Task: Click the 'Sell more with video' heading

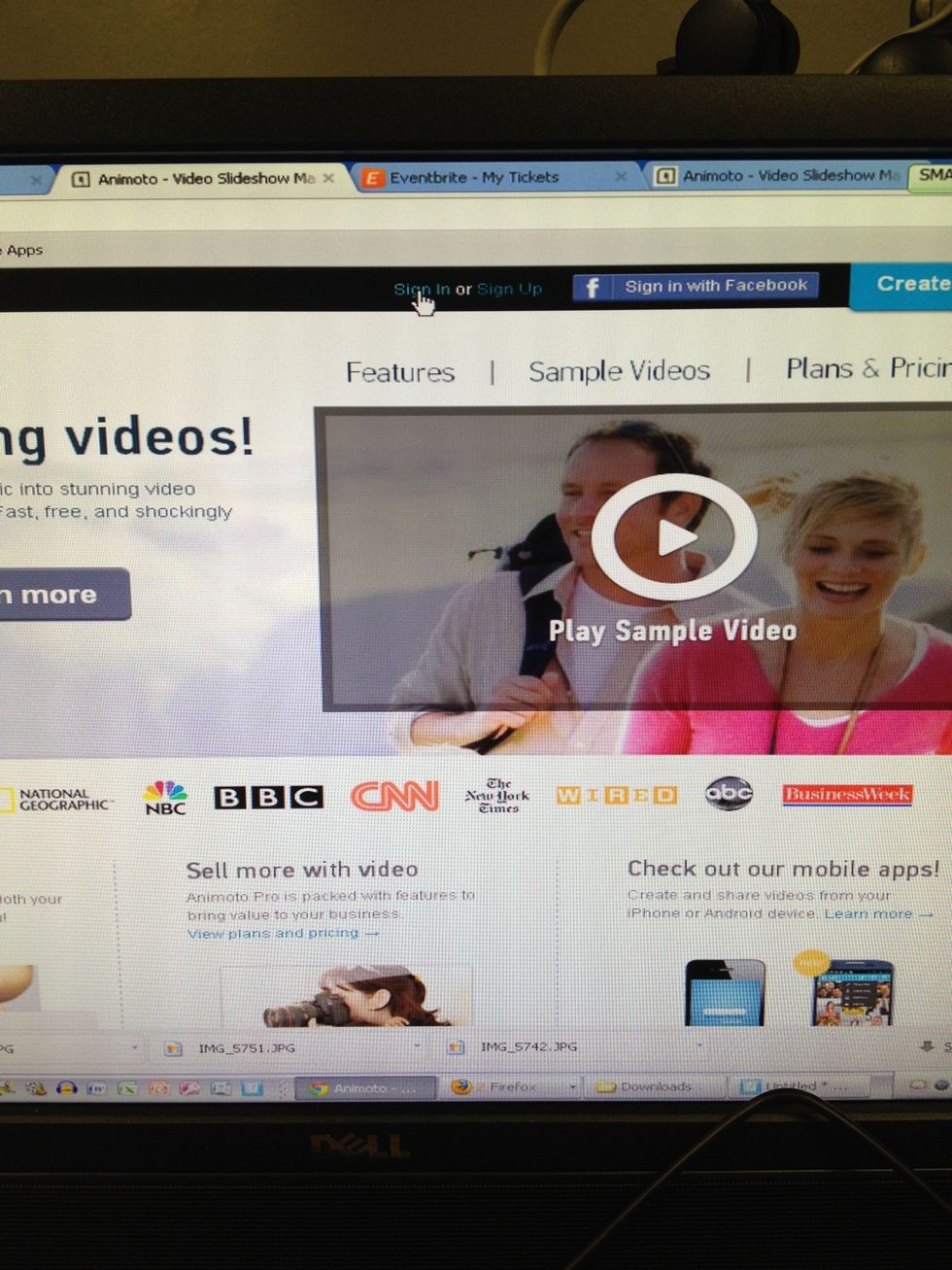Action: (x=302, y=870)
